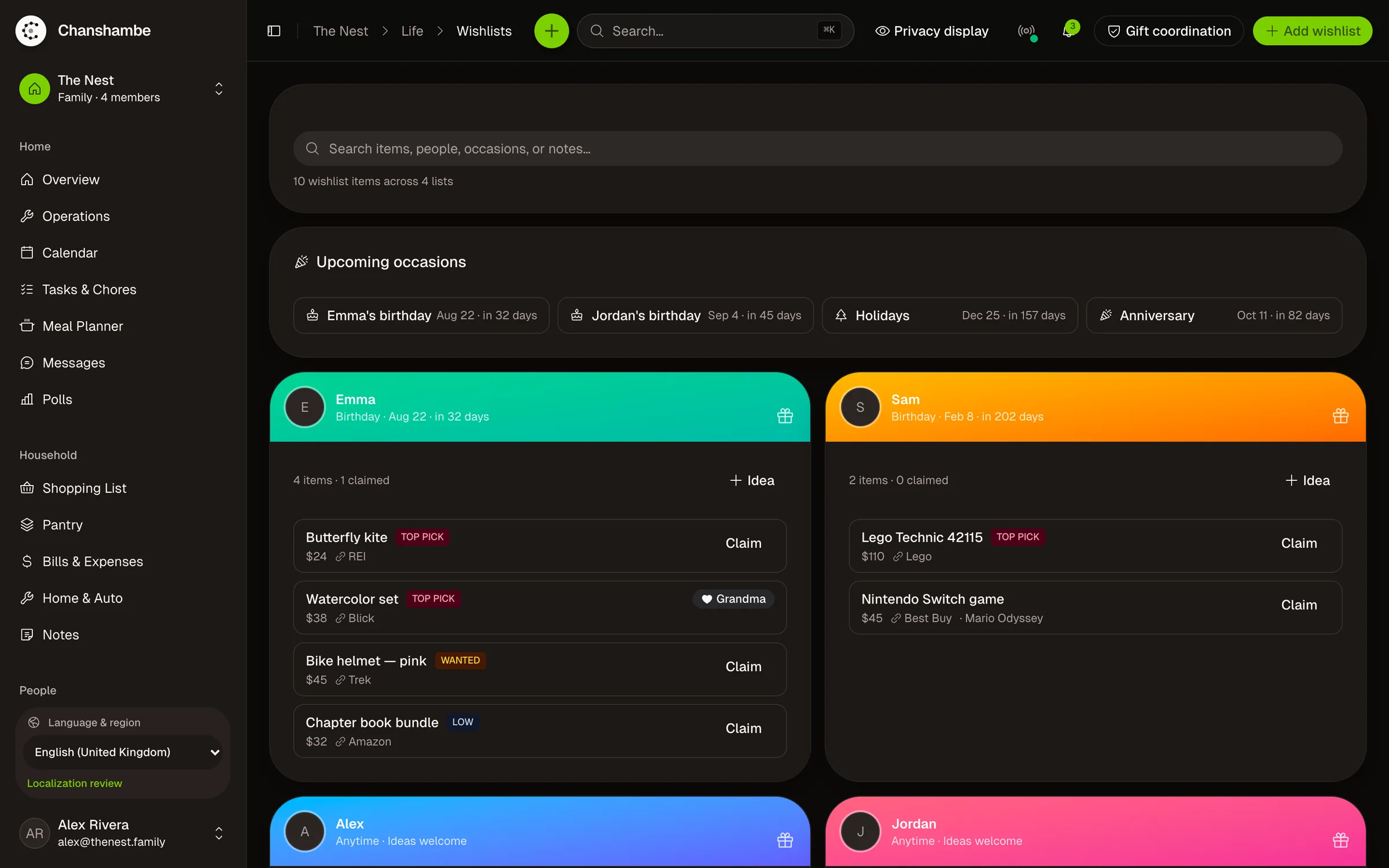1389x868 pixels.
Task: Open the live broadcast status icon
Action: coord(1026,31)
